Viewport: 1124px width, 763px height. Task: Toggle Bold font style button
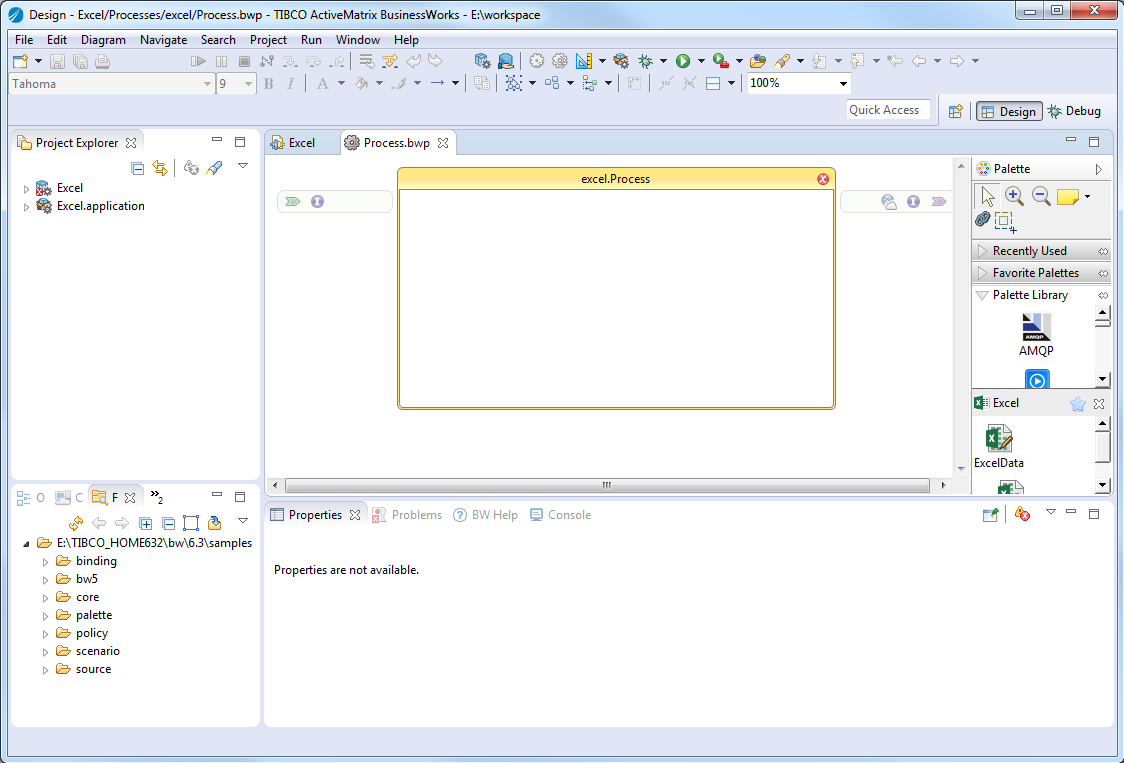coord(269,84)
